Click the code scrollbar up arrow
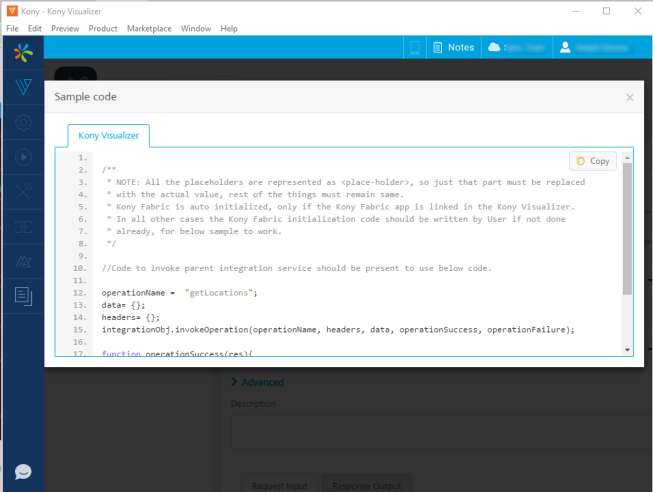653x492 pixels. pos(627,158)
